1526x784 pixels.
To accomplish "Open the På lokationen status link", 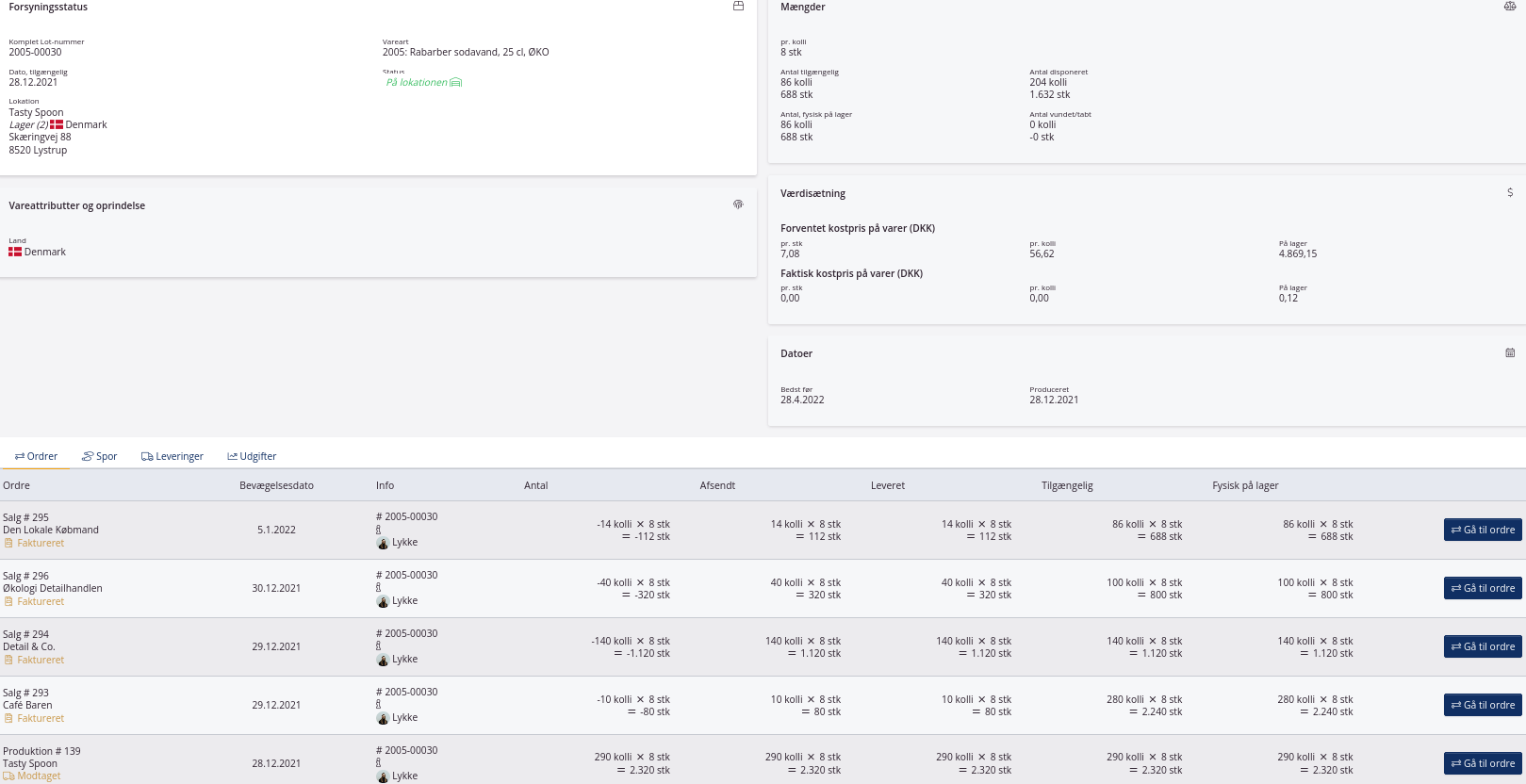I will coord(417,83).
